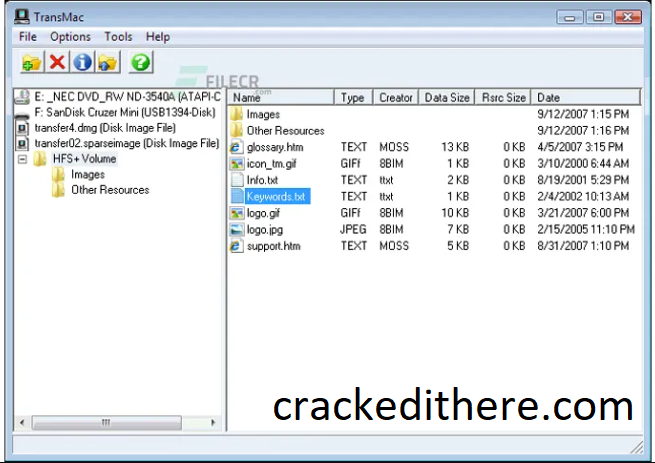The image size is (655, 463).
Task: Click the Images folder icon in file list
Action: (x=236, y=114)
